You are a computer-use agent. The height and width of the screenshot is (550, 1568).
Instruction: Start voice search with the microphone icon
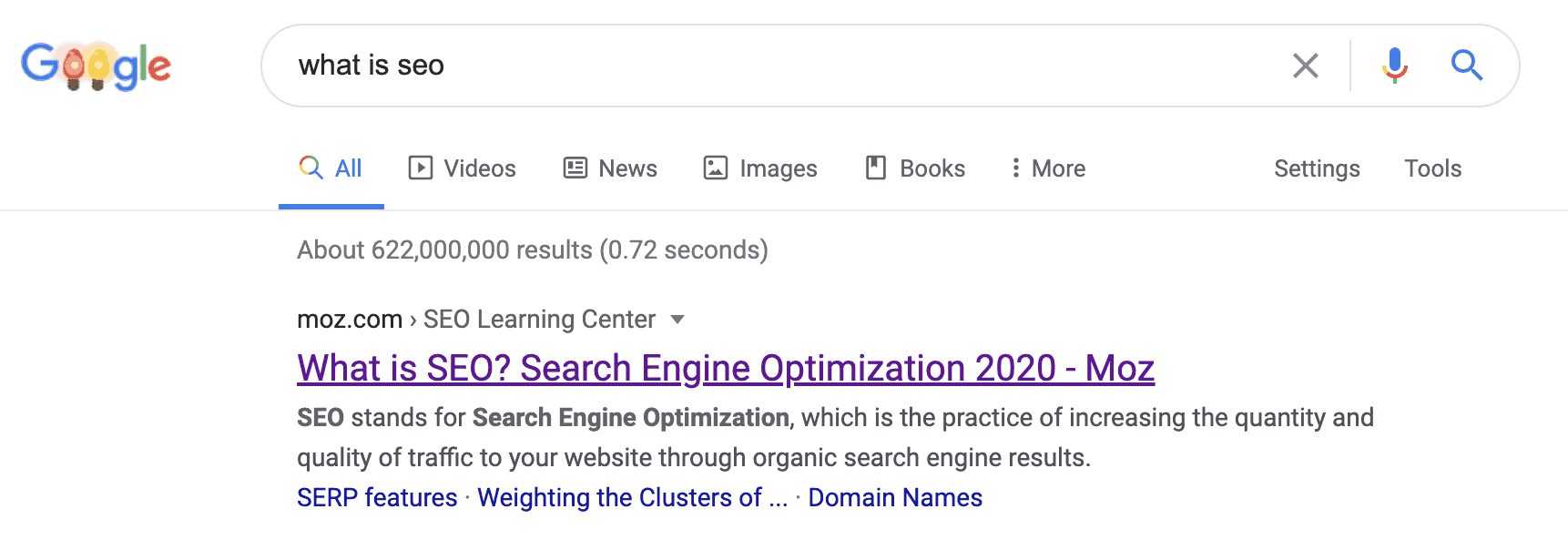click(x=1394, y=66)
